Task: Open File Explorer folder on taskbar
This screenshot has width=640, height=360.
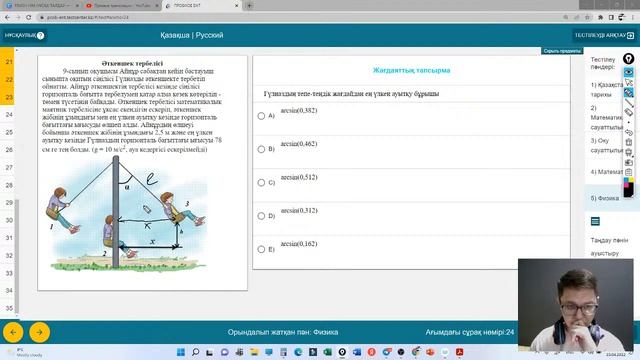Action: coord(254,352)
